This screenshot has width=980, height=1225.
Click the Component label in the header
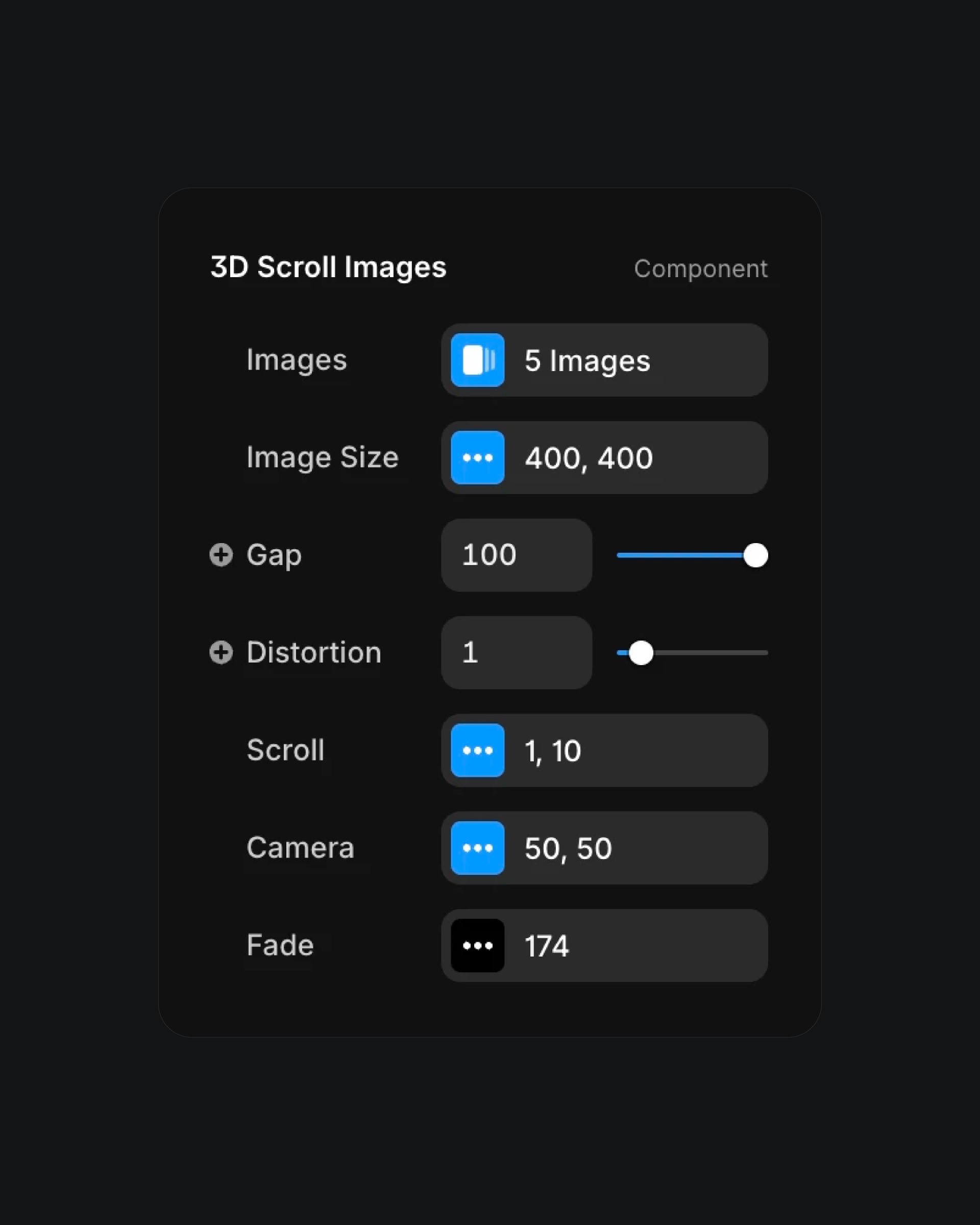(x=700, y=269)
